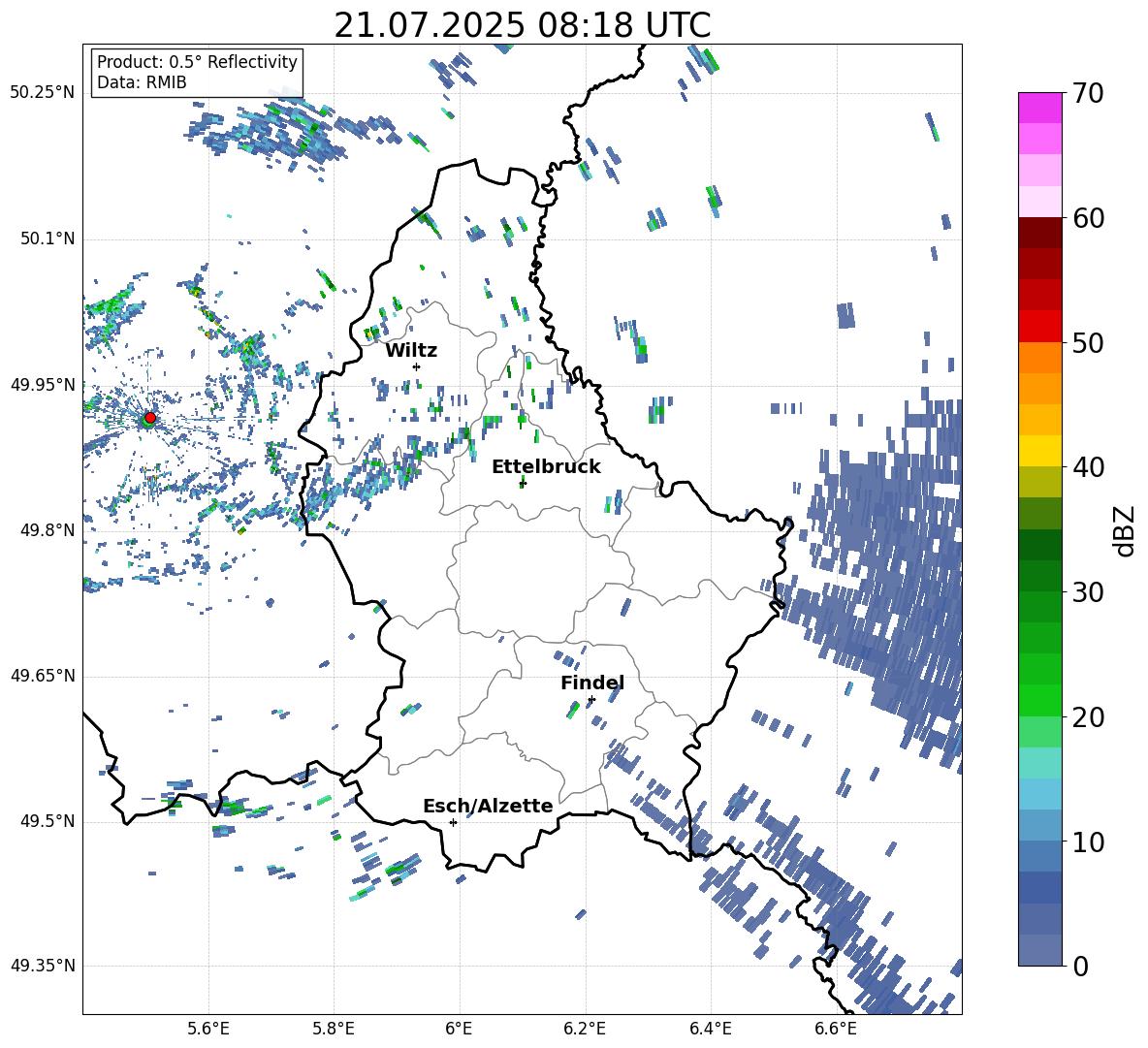1148x1048 pixels.
Task: Click the colorbar tick label 60
Action: 1088,218
